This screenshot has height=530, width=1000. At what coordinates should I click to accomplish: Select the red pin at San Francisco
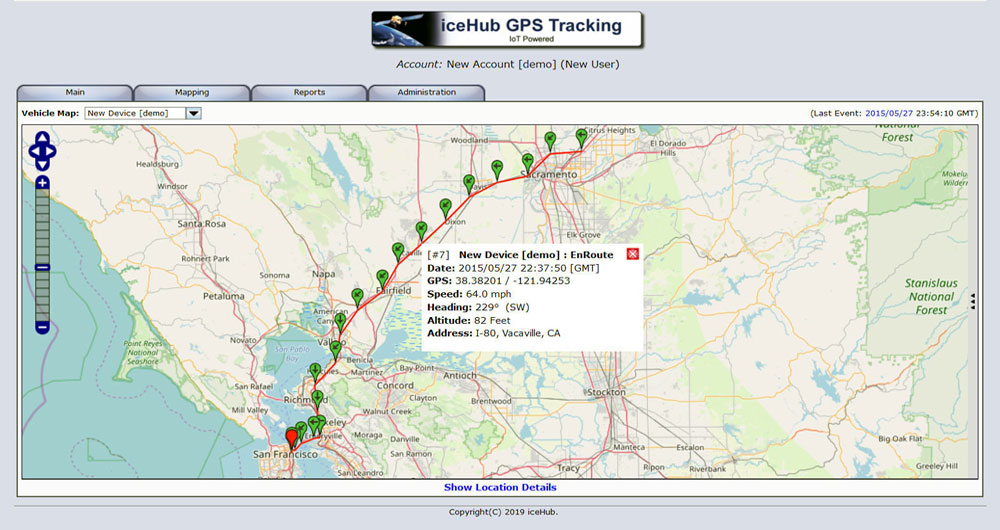point(291,439)
